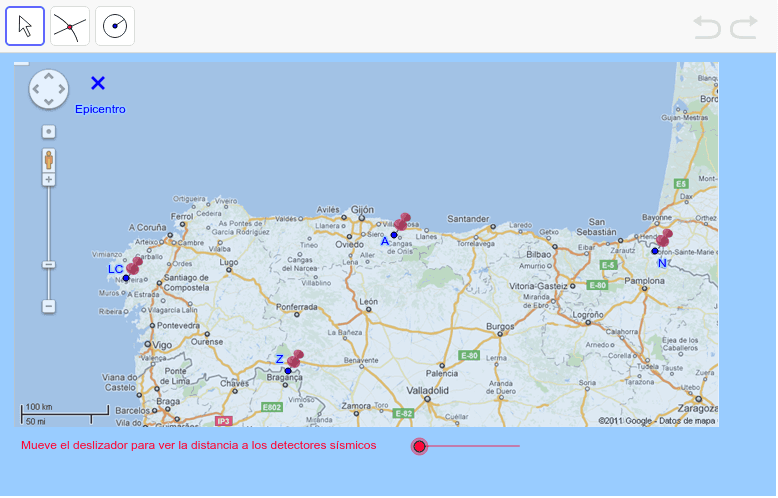Click the Undo arrow
Image resolution: width=778 pixels, height=498 pixels.
707,27
